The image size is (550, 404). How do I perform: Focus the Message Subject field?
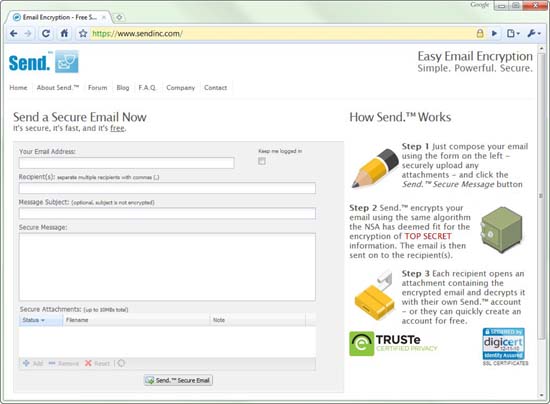pyautogui.click(x=167, y=213)
